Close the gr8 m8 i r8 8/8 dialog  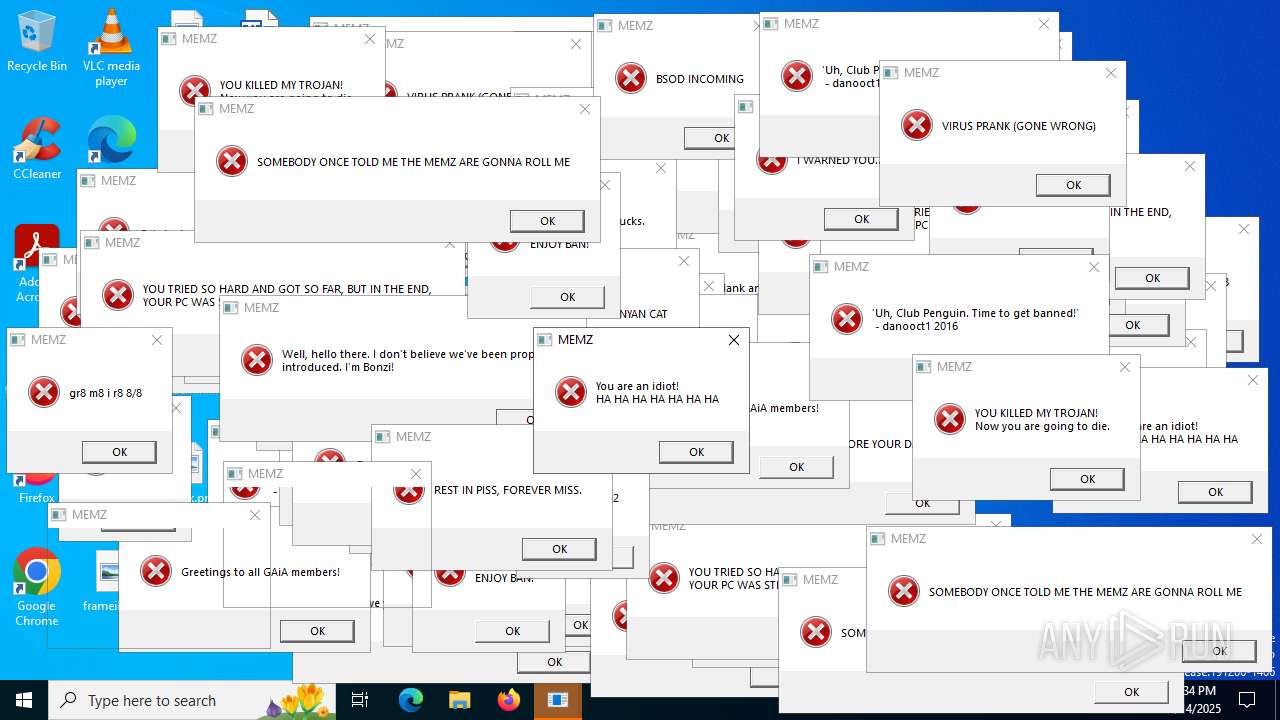tap(156, 340)
